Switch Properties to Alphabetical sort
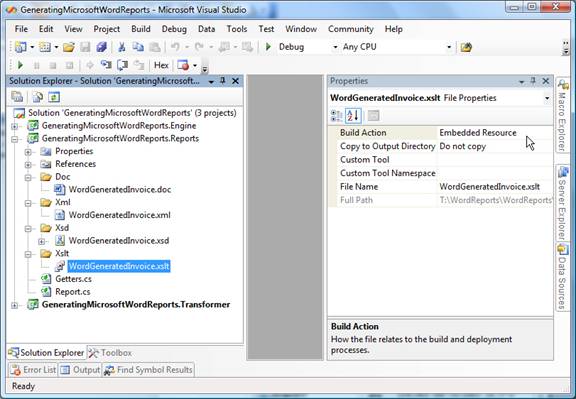 tap(353, 116)
